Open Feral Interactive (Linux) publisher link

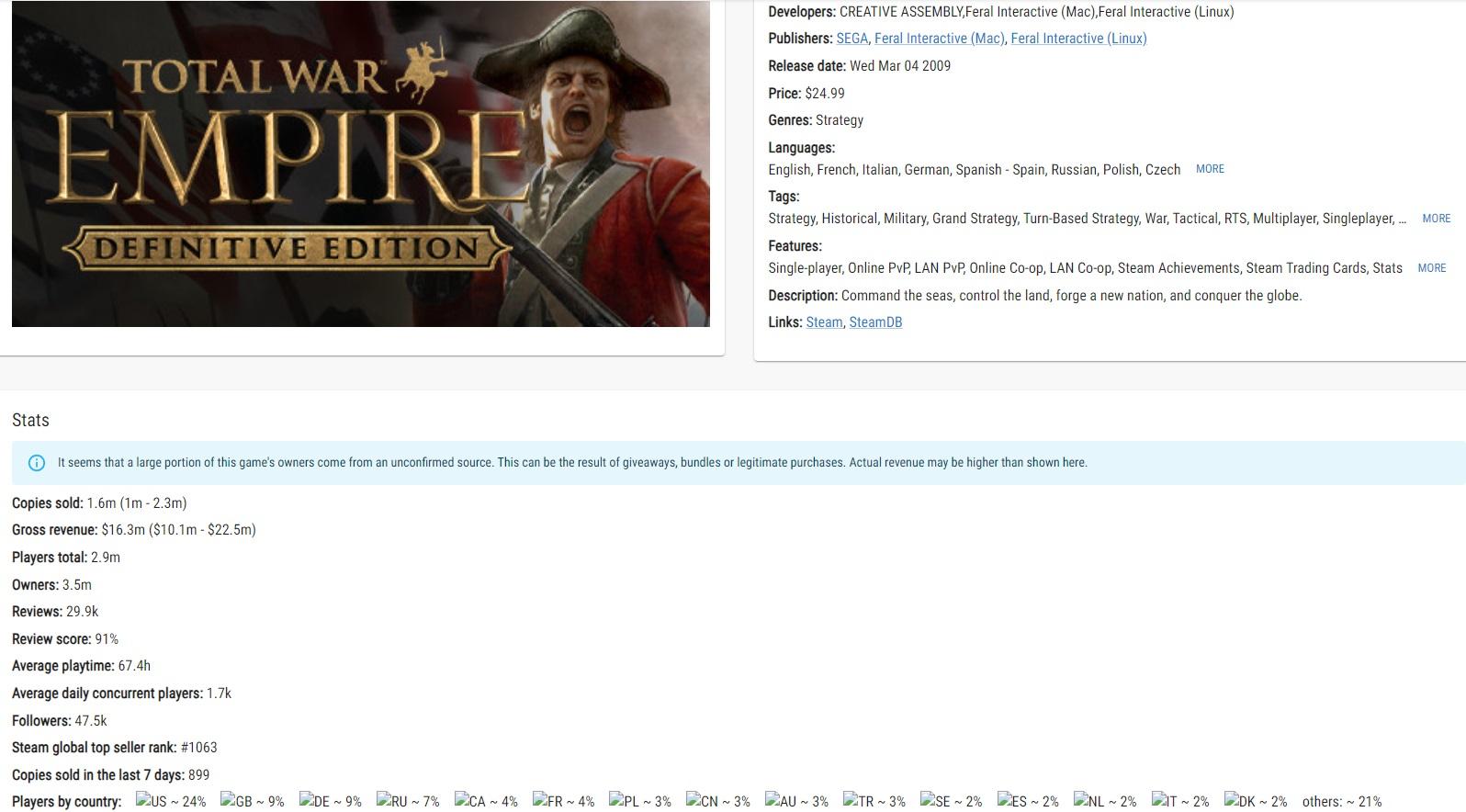(x=1078, y=39)
